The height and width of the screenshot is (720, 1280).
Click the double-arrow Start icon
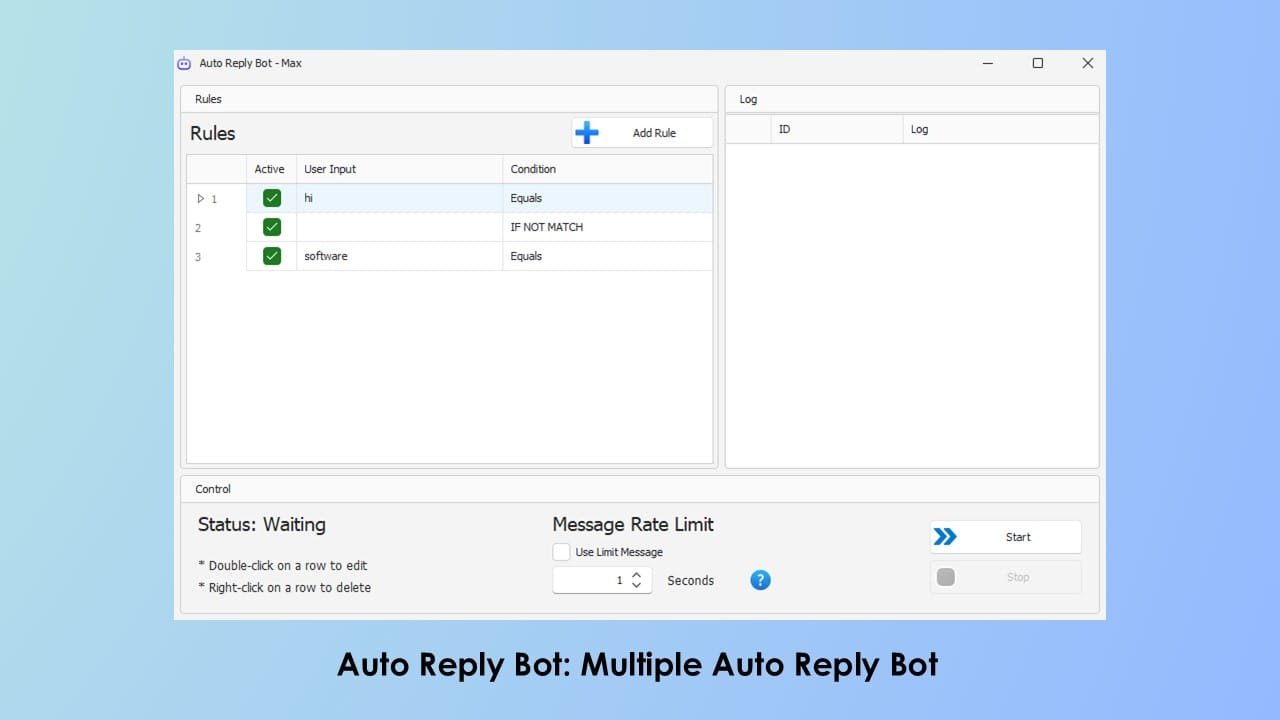pos(945,537)
